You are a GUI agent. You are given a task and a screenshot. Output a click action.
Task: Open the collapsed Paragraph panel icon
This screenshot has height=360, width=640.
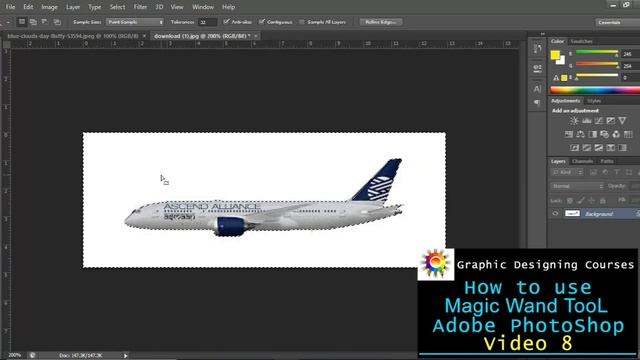click(x=537, y=102)
